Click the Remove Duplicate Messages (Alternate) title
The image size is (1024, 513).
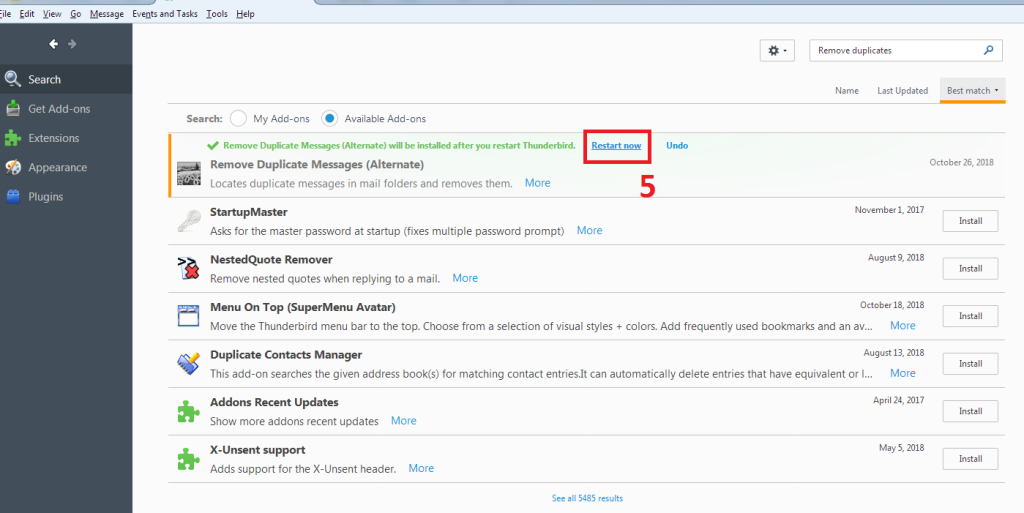[x=317, y=164]
